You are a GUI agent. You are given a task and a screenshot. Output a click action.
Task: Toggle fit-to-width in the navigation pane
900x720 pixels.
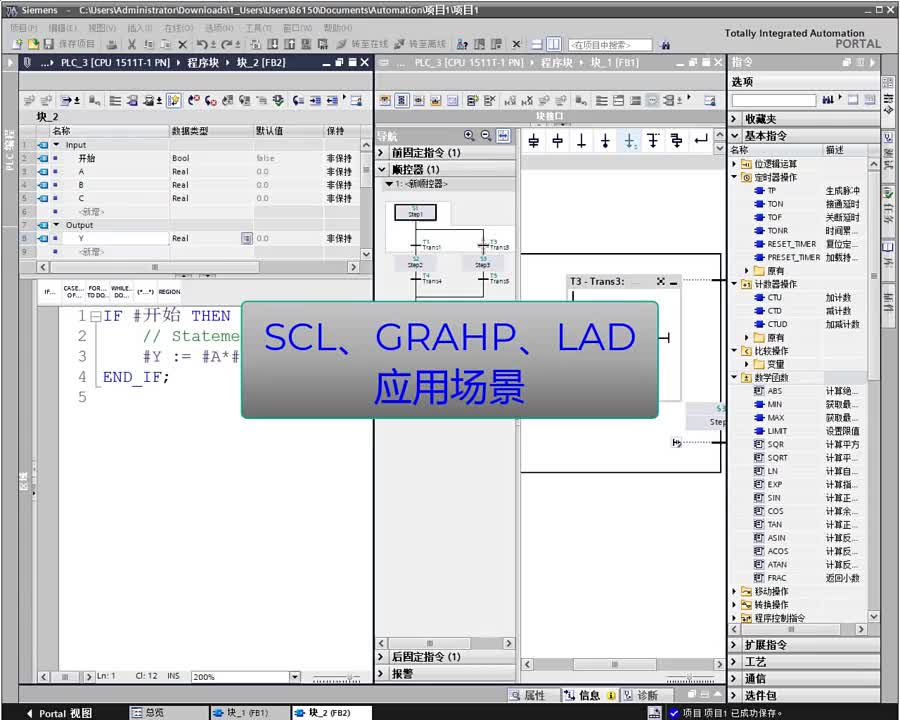pos(503,136)
